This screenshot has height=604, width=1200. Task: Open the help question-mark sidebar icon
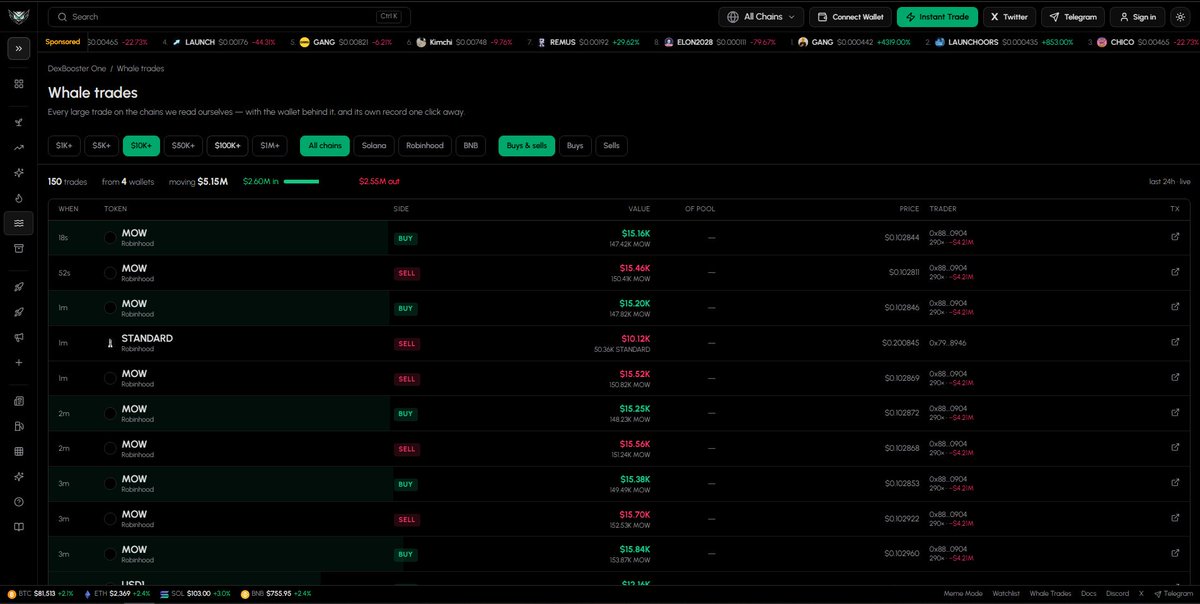tap(18, 502)
